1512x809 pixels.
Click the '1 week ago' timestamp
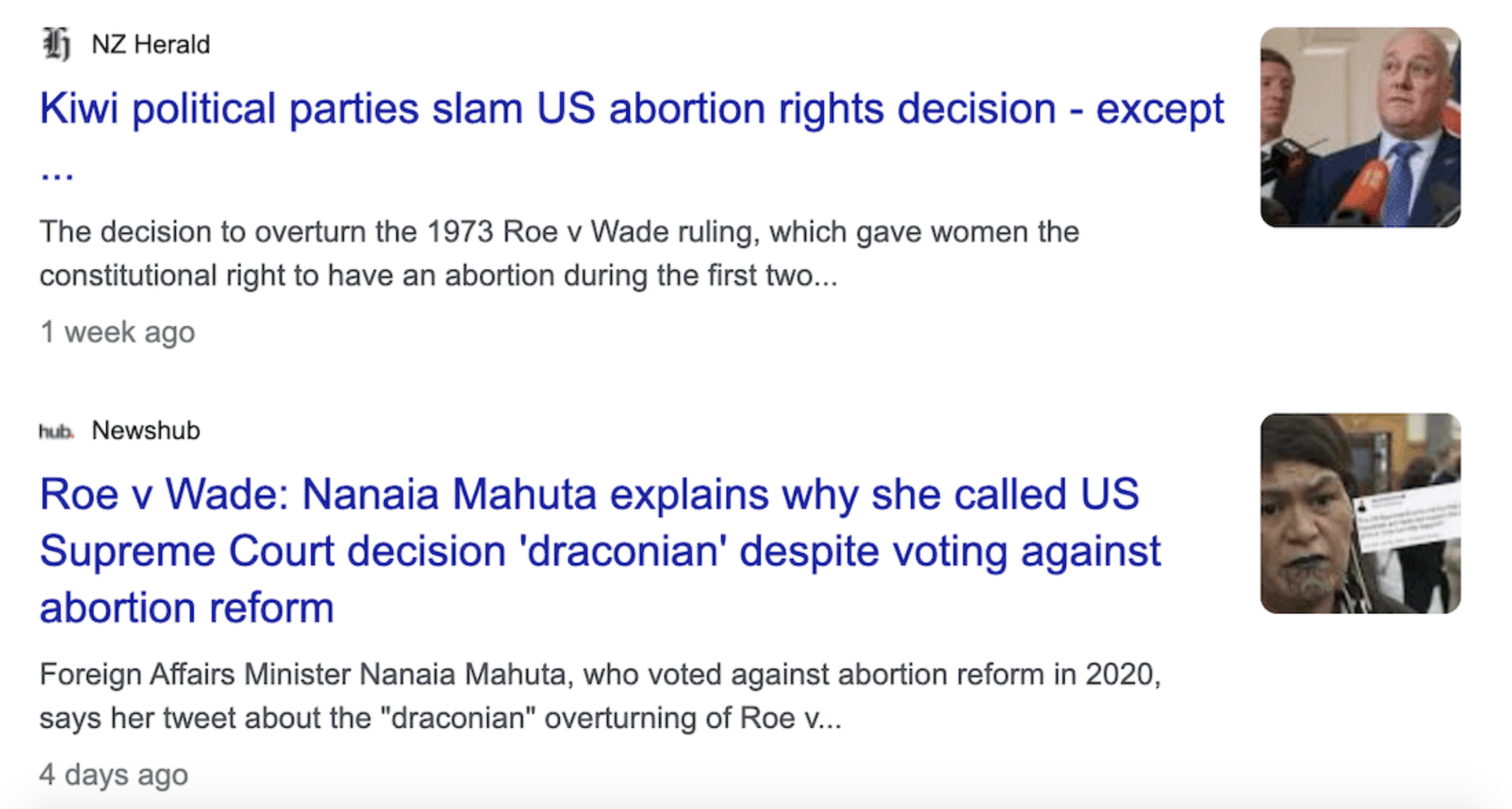point(118,332)
